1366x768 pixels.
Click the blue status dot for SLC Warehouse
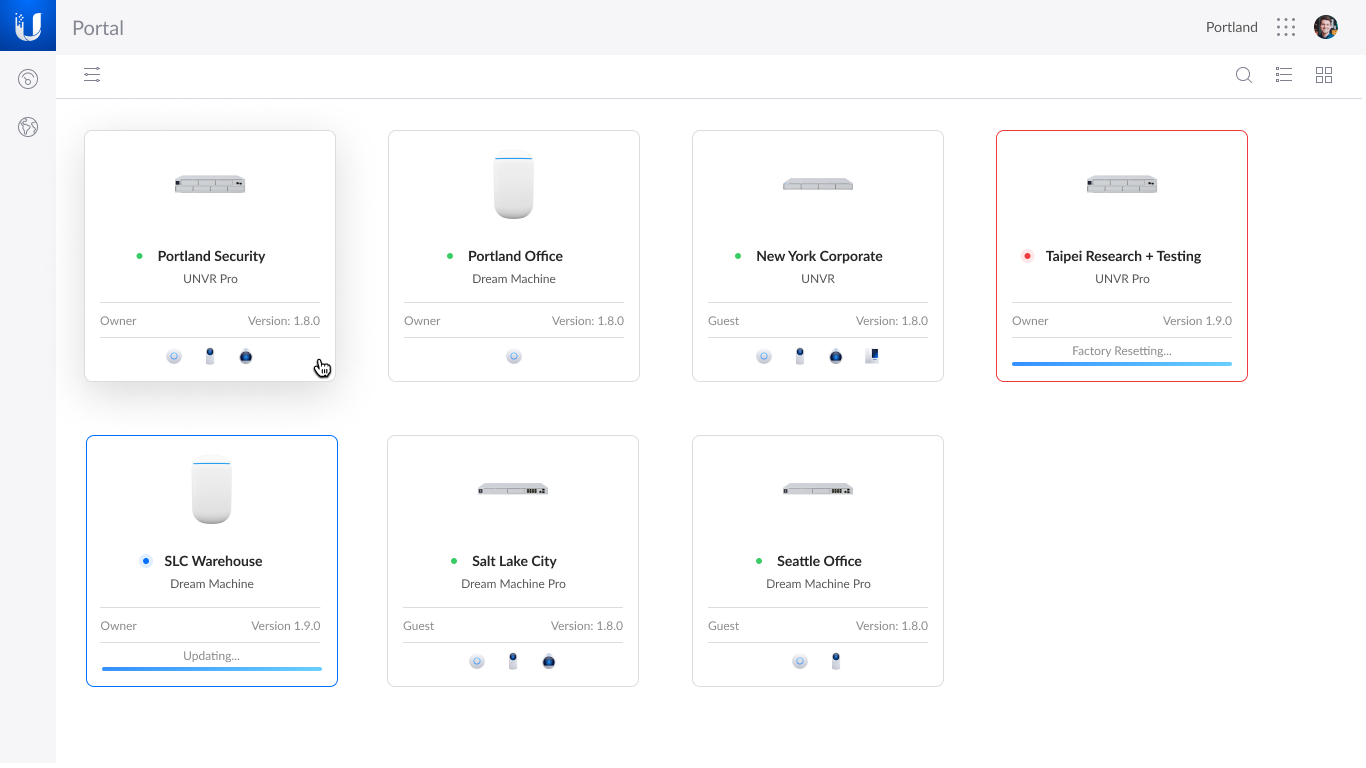(x=146, y=561)
